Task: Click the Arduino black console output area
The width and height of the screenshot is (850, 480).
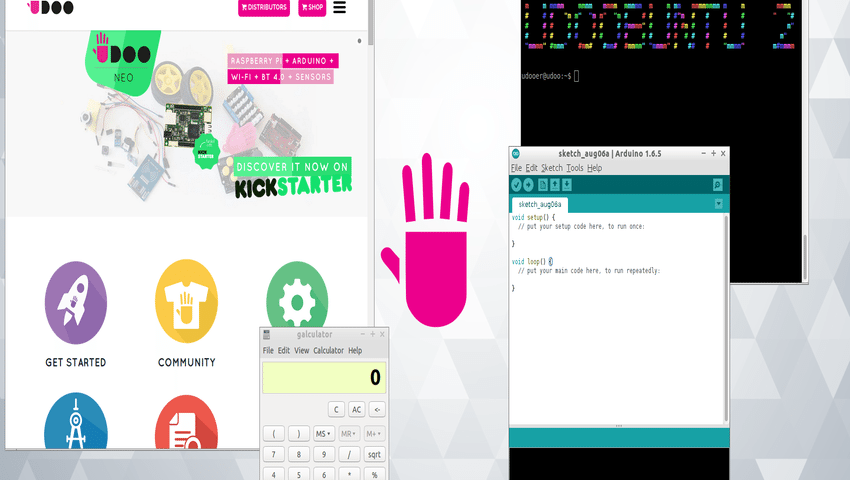Action: coord(619,464)
